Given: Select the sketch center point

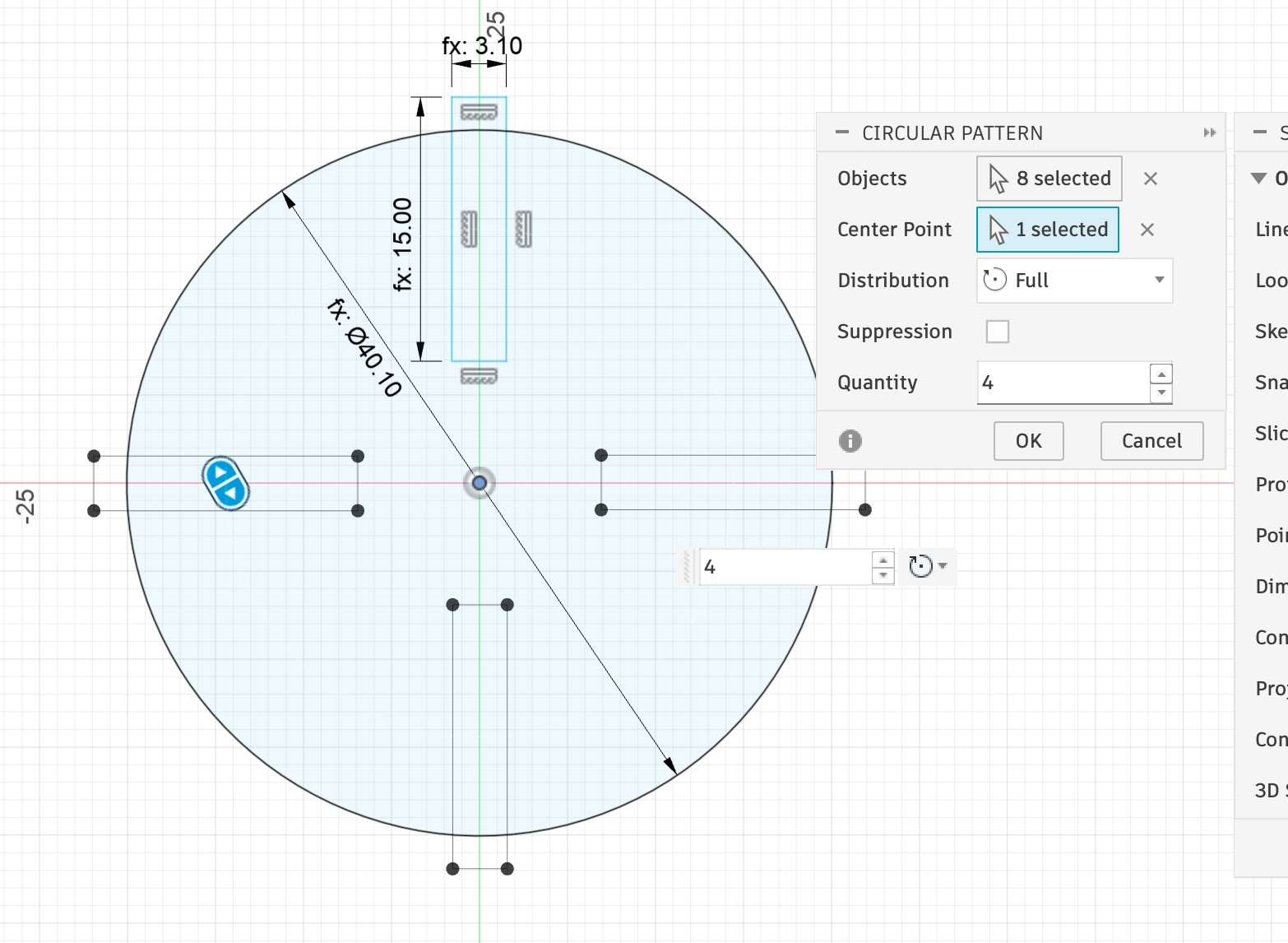Looking at the screenshot, I should [480, 483].
